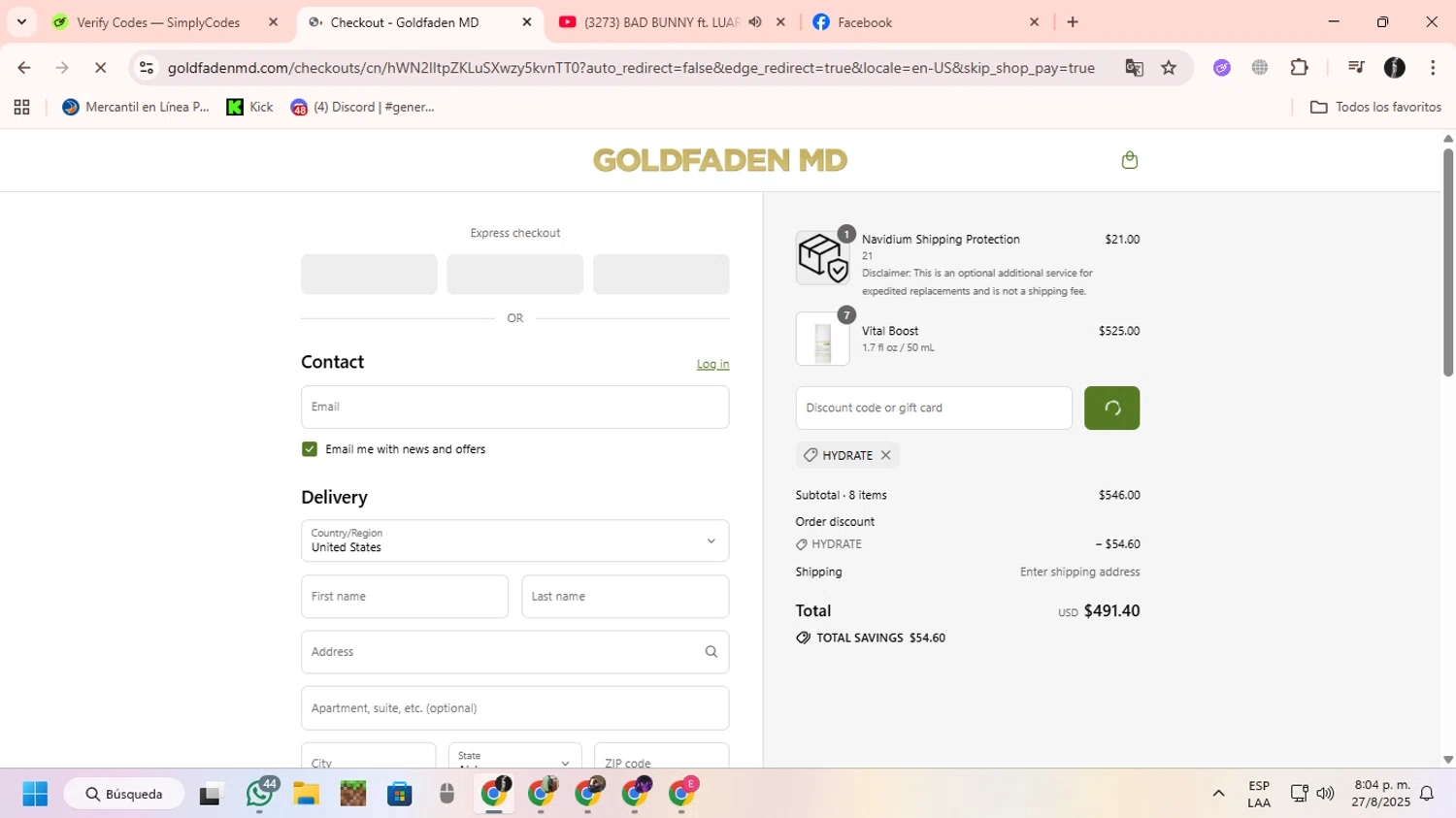Open a new tab with plus button
The width and height of the screenshot is (1456, 818).
(1073, 22)
